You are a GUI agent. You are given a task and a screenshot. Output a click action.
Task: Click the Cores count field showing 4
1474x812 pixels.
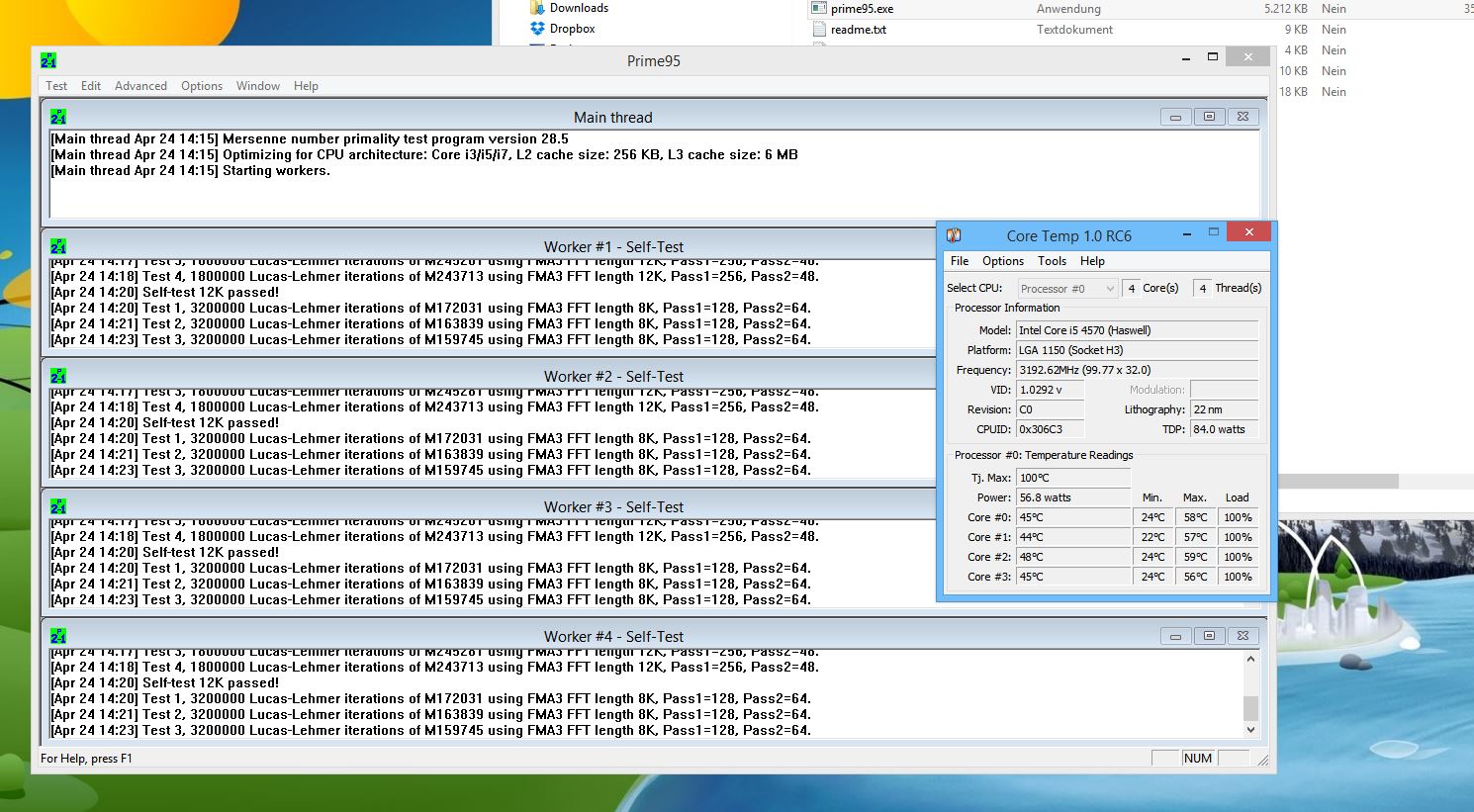(x=1131, y=288)
